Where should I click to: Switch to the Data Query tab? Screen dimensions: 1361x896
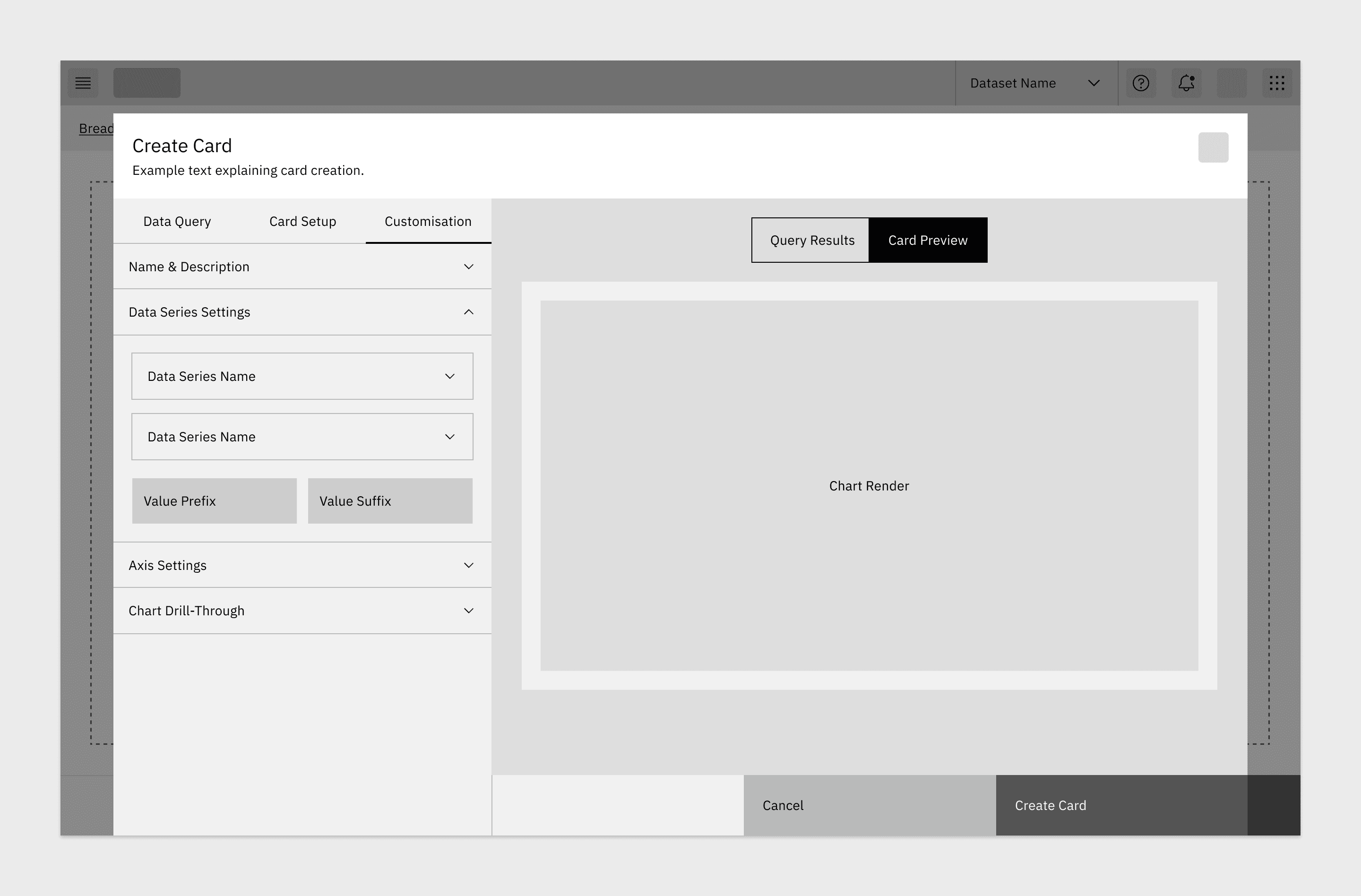pyautogui.click(x=177, y=221)
